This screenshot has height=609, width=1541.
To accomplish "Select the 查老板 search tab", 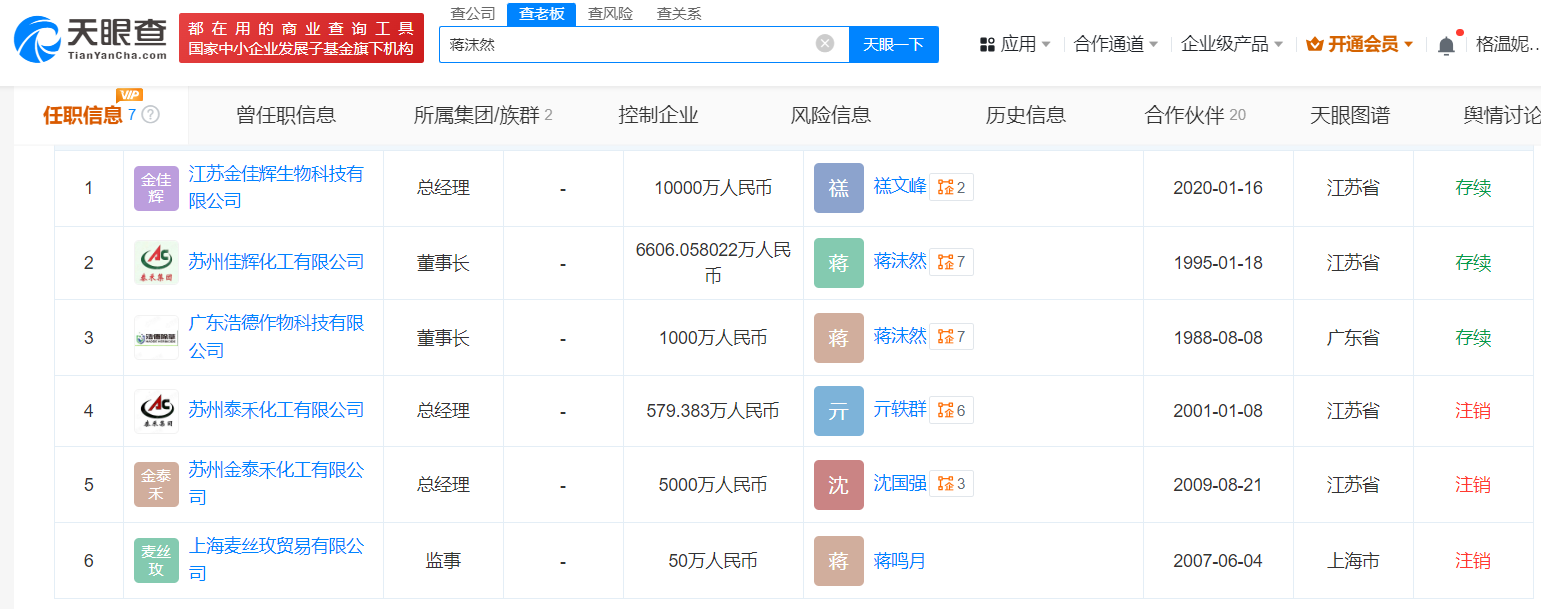I will pyautogui.click(x=541, y=13).
